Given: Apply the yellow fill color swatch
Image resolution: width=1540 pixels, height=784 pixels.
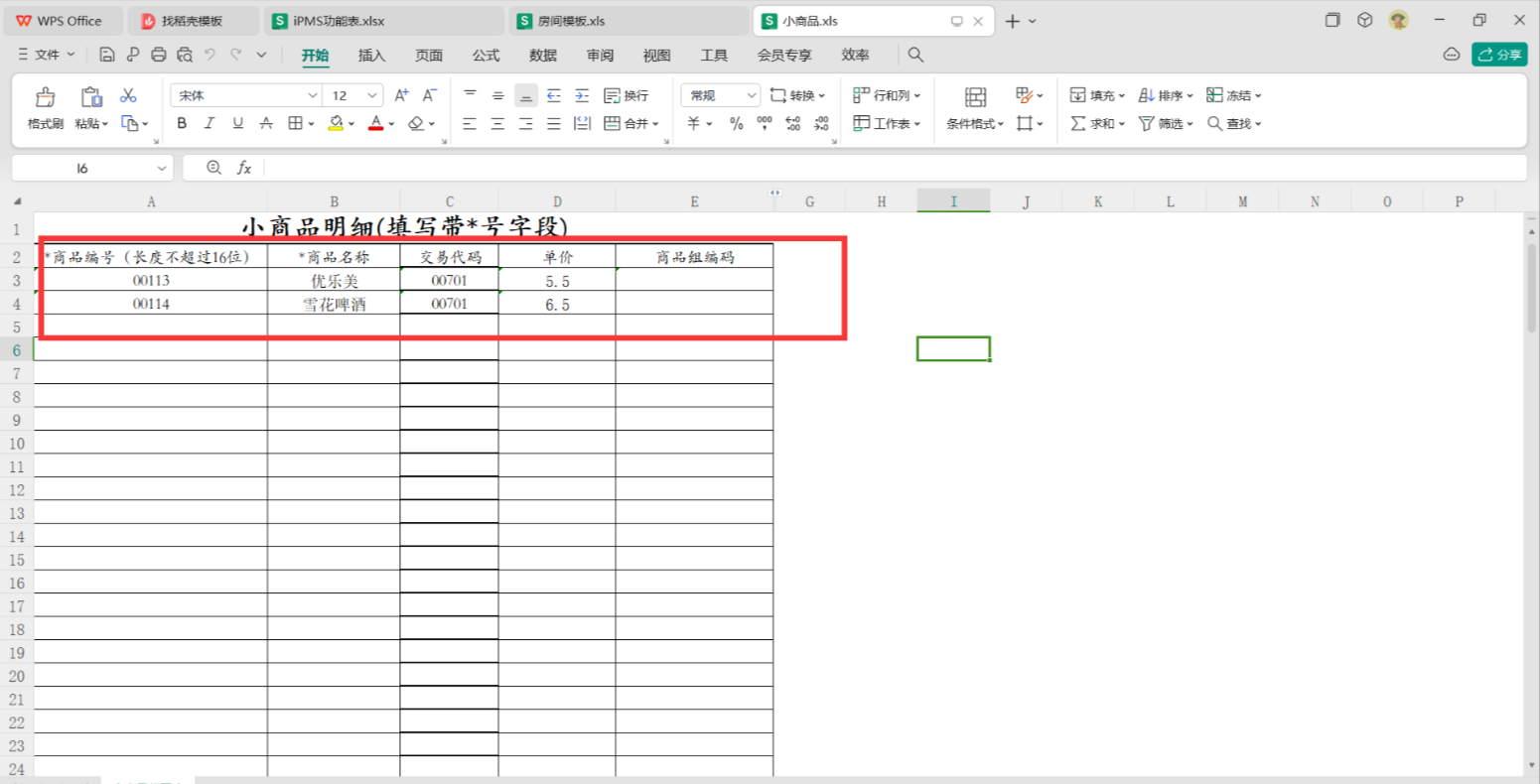Looking at the screenshot, I should click(x=336, y=123).
